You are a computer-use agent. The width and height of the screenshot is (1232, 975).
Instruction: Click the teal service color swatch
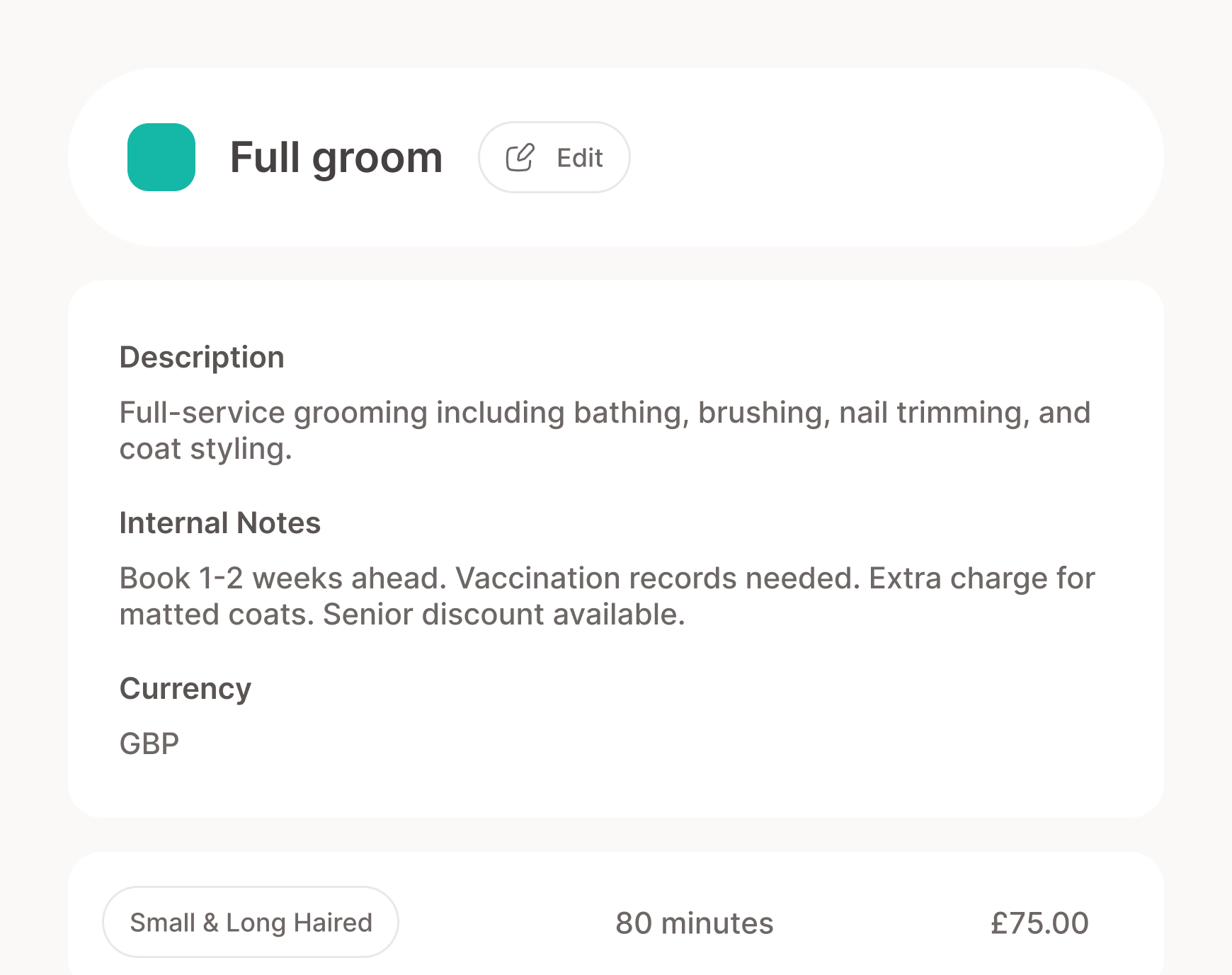click(161, 157)
